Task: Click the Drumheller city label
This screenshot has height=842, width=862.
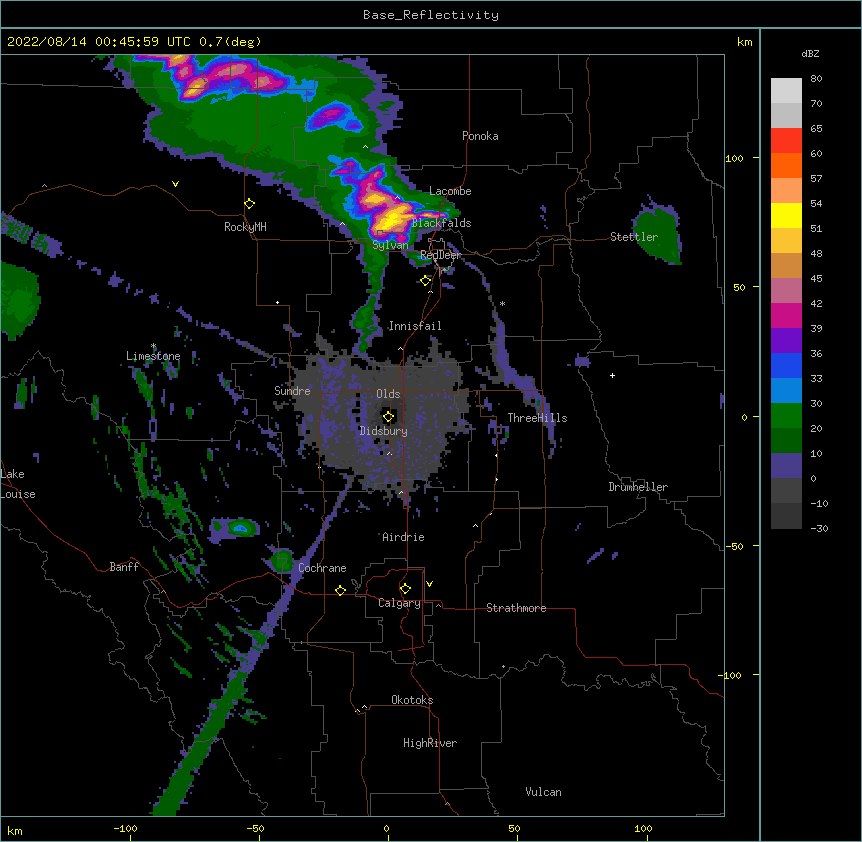Action: pos(638,487)
